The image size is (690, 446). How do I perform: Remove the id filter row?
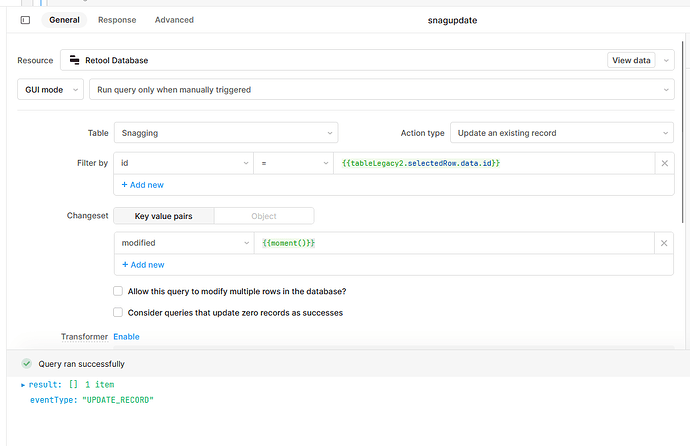coord(664,163)
